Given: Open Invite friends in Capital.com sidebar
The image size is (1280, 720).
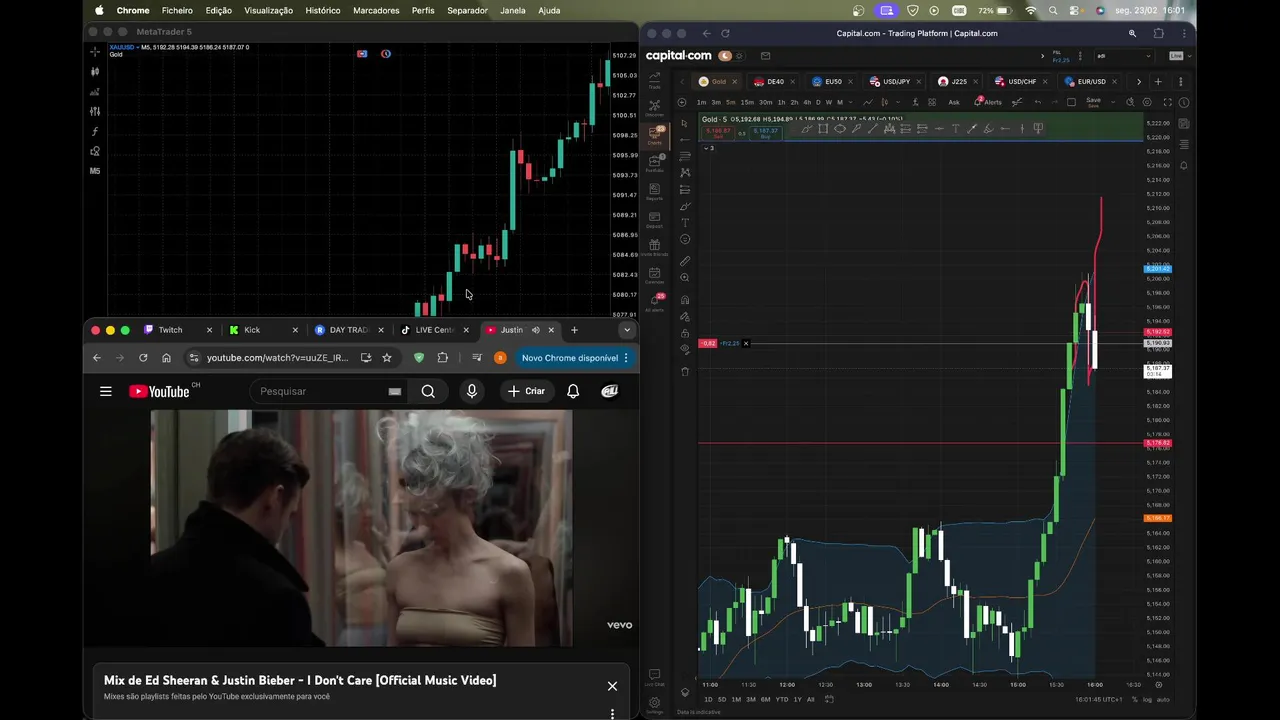Looking at the screenshot, I should click(x=655, y=247).
